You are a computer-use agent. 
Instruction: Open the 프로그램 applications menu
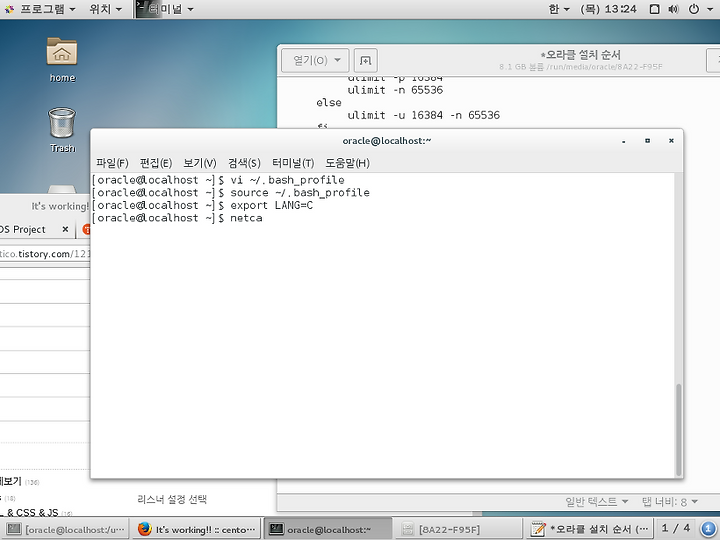pyautogui.click(x=39, y=9)
